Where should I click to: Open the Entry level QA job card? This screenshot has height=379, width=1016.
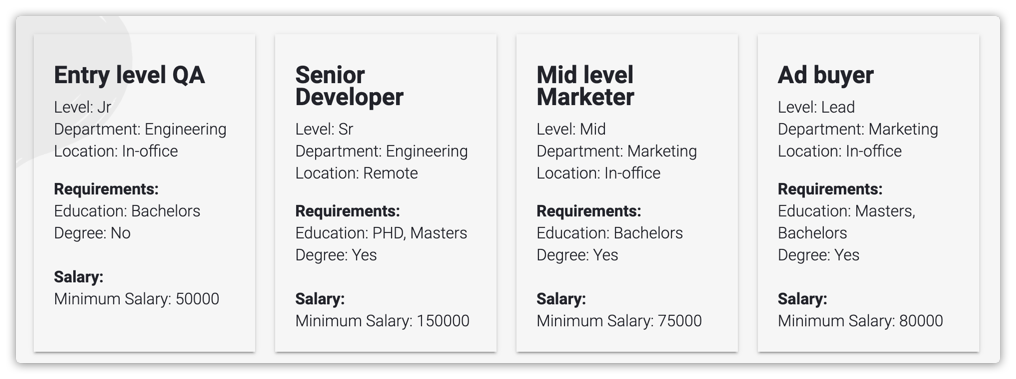tap(144, 193)
